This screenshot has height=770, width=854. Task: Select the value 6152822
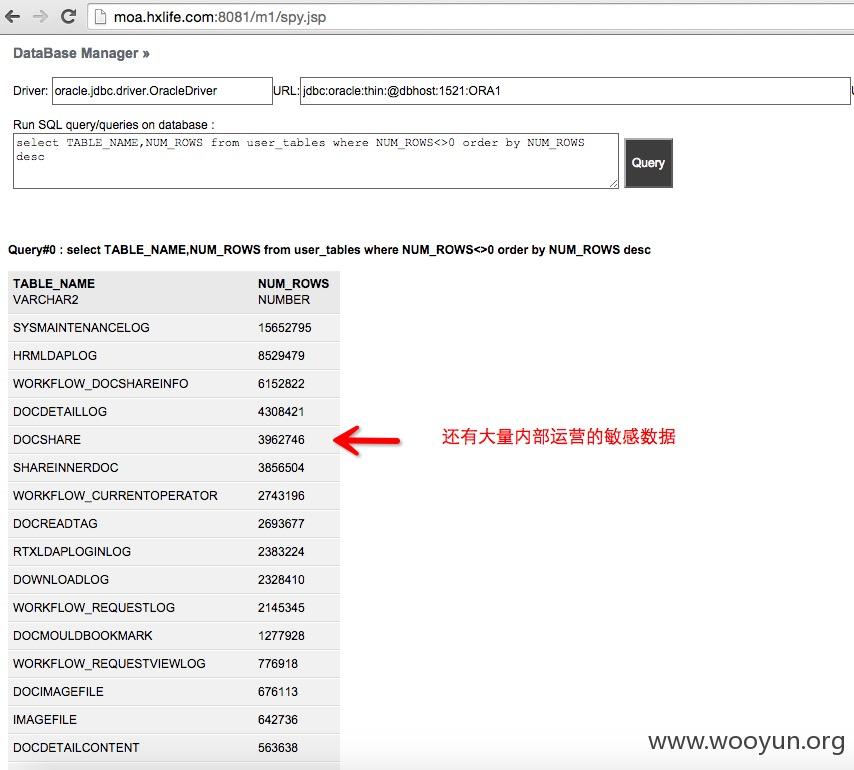click(281, 384)
